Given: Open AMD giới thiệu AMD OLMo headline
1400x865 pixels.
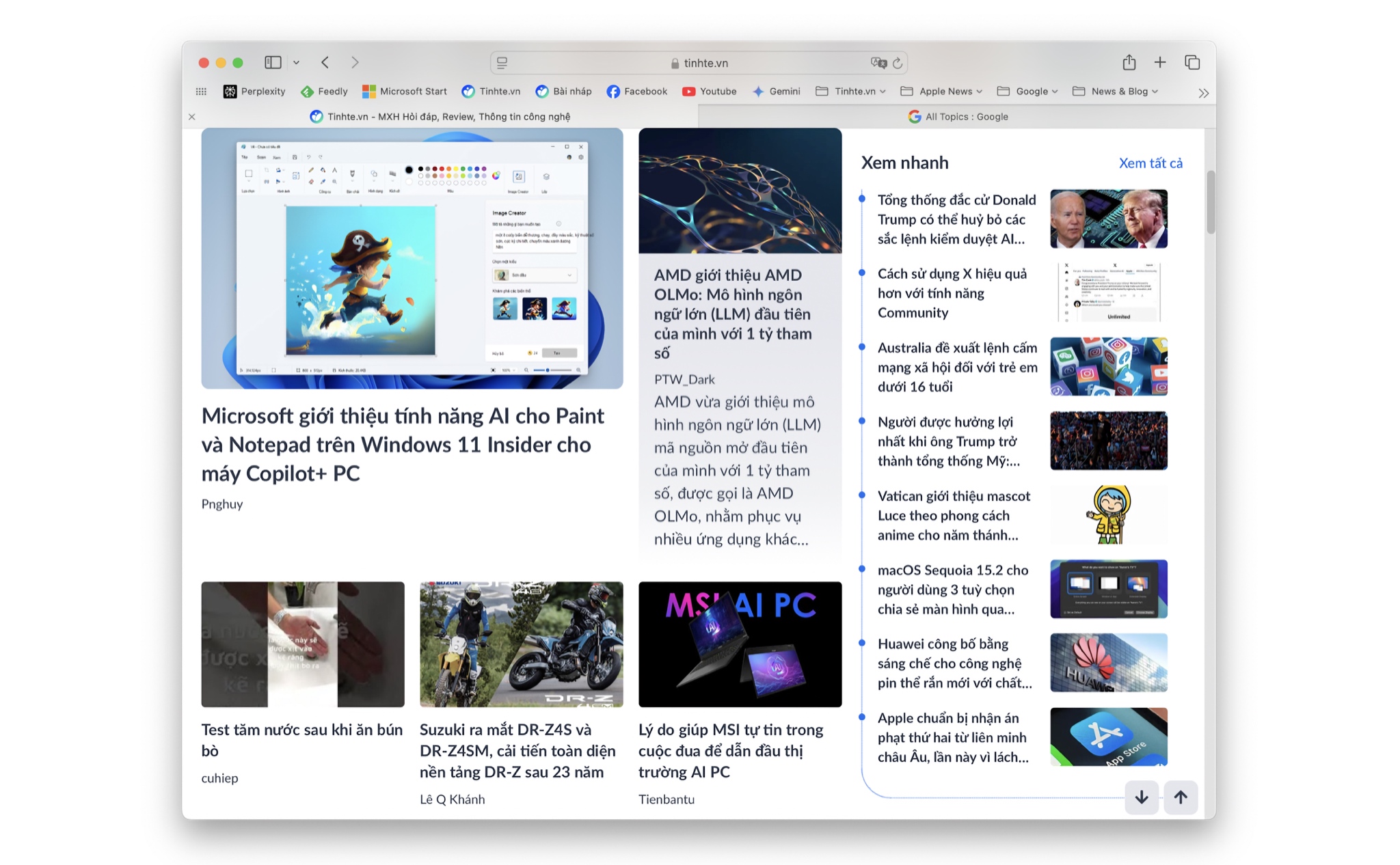Looking at the screenshot, I should tap(733, 314).
